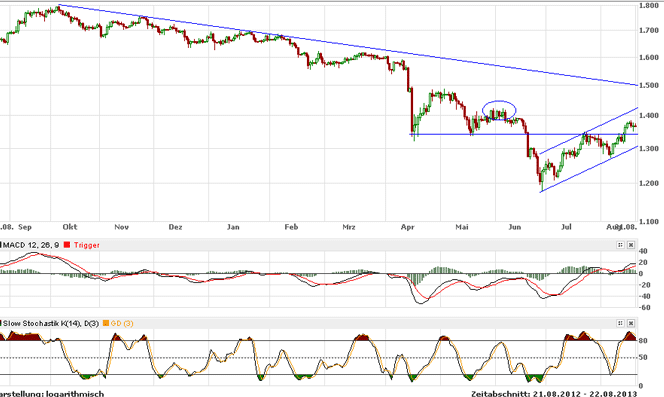
Task: Click the 1.200 price axis label
Action: (649, 183)
